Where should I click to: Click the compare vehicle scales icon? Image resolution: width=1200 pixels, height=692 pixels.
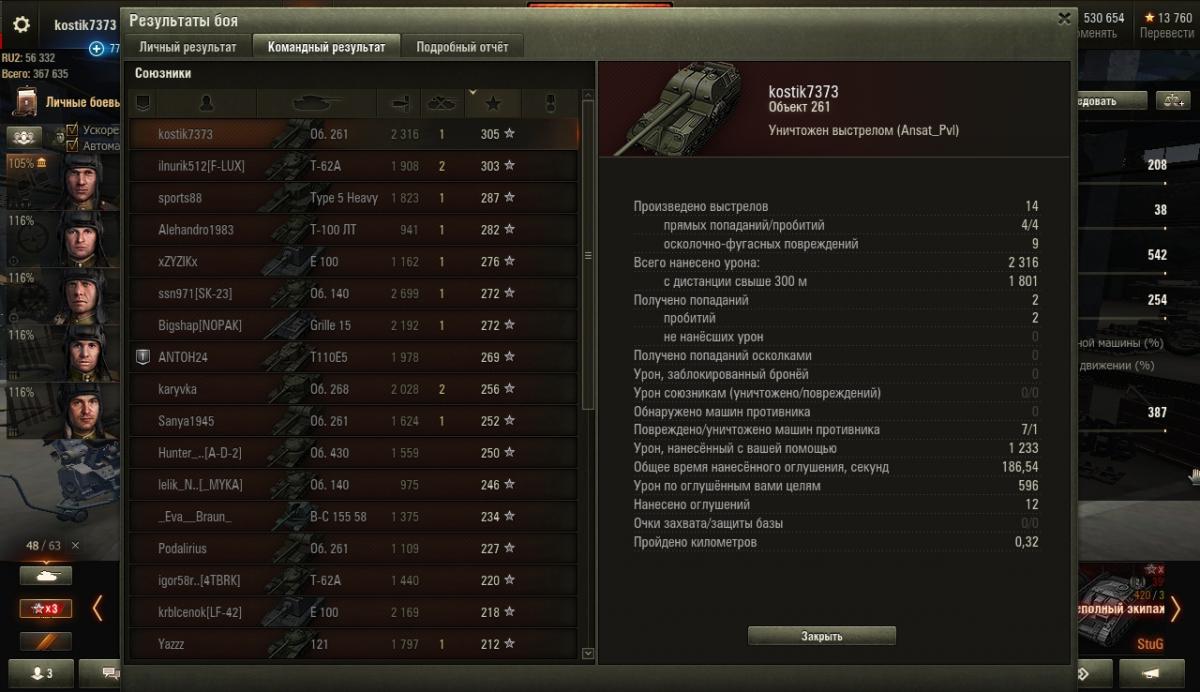(1170, 101)
